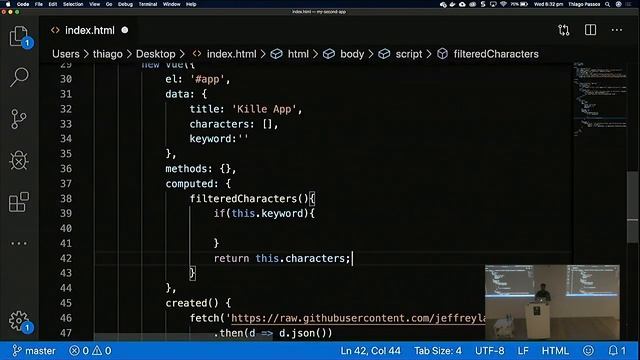Screen dimensions: 640x360
Task: Open the Terminal menu
Action: (x=148, y=4)
